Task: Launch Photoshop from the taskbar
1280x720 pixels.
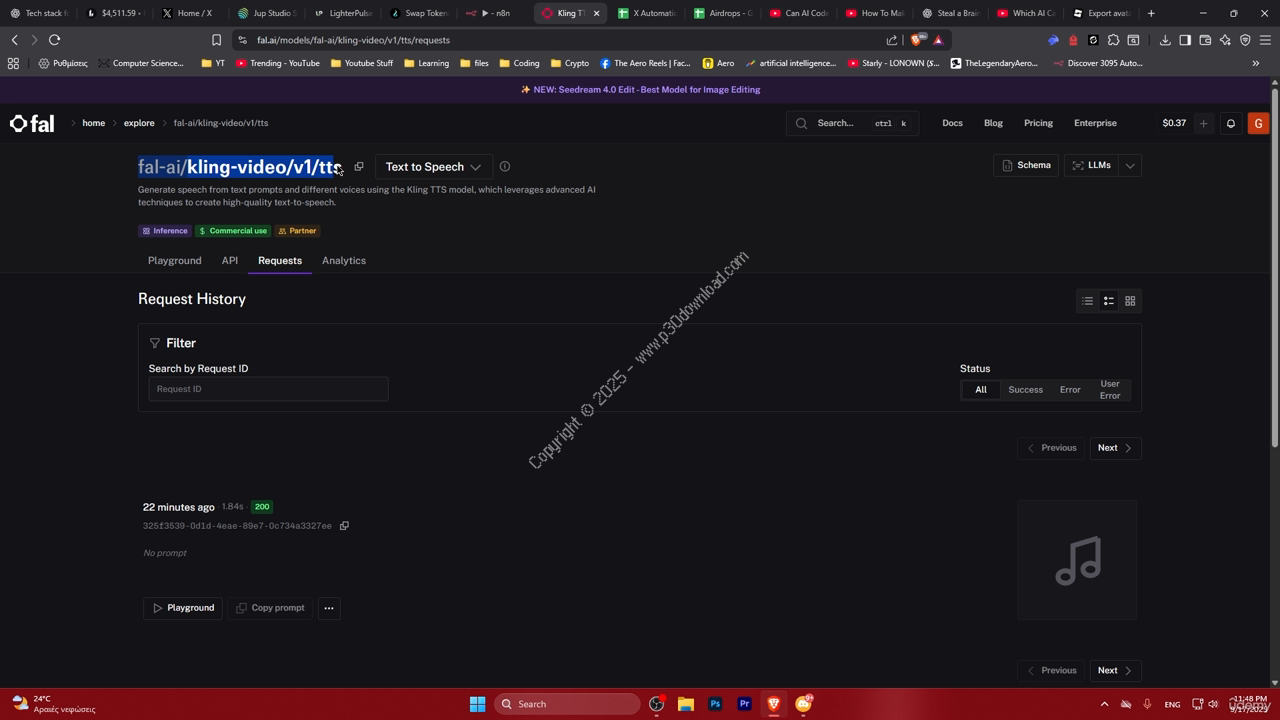Action: point(715,704)
